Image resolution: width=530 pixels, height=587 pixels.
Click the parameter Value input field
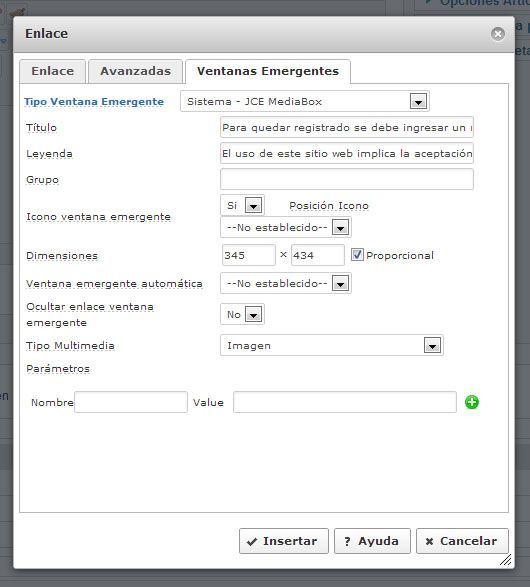tap(345, 402)
